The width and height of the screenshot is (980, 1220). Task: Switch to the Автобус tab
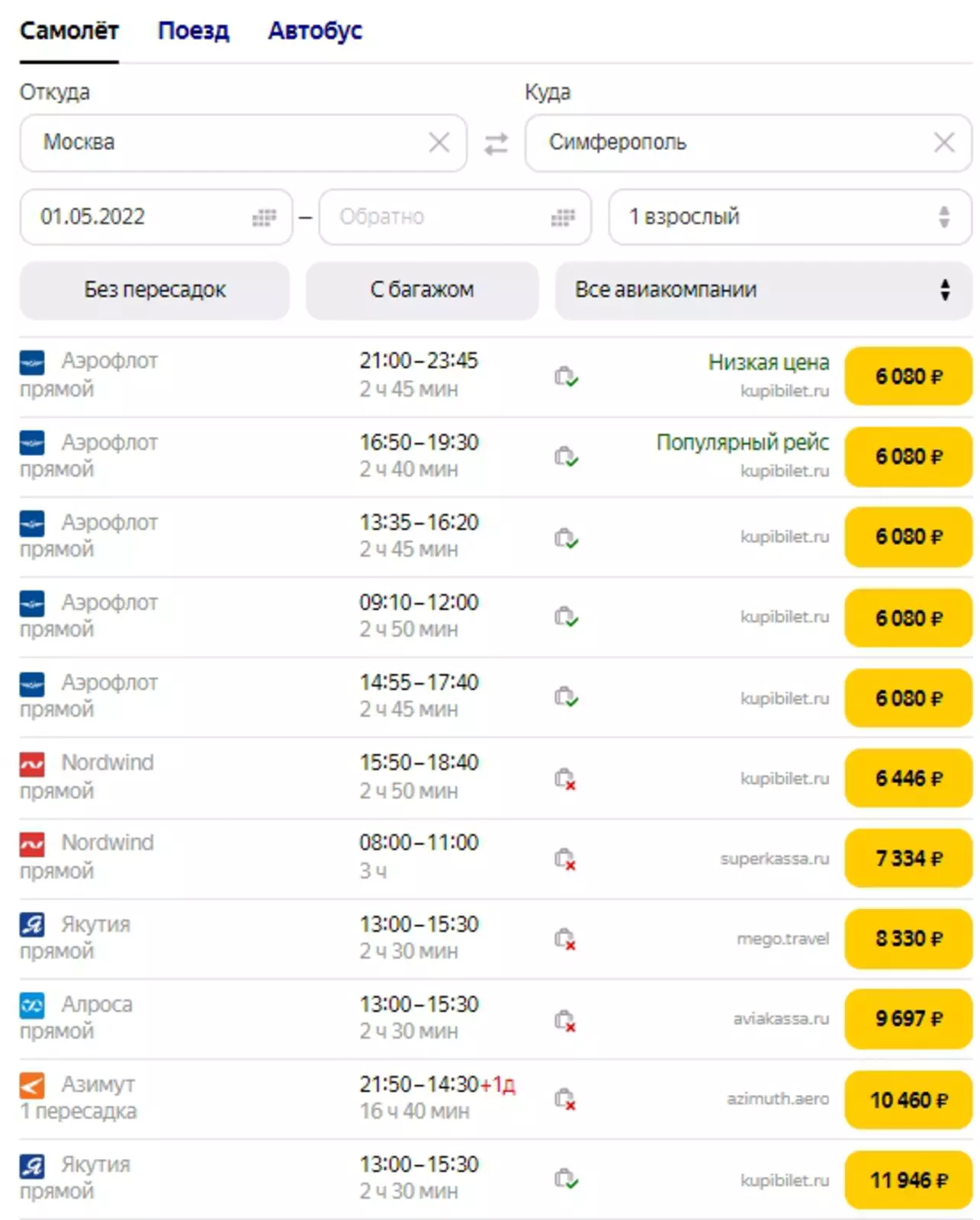coord(315,31)
